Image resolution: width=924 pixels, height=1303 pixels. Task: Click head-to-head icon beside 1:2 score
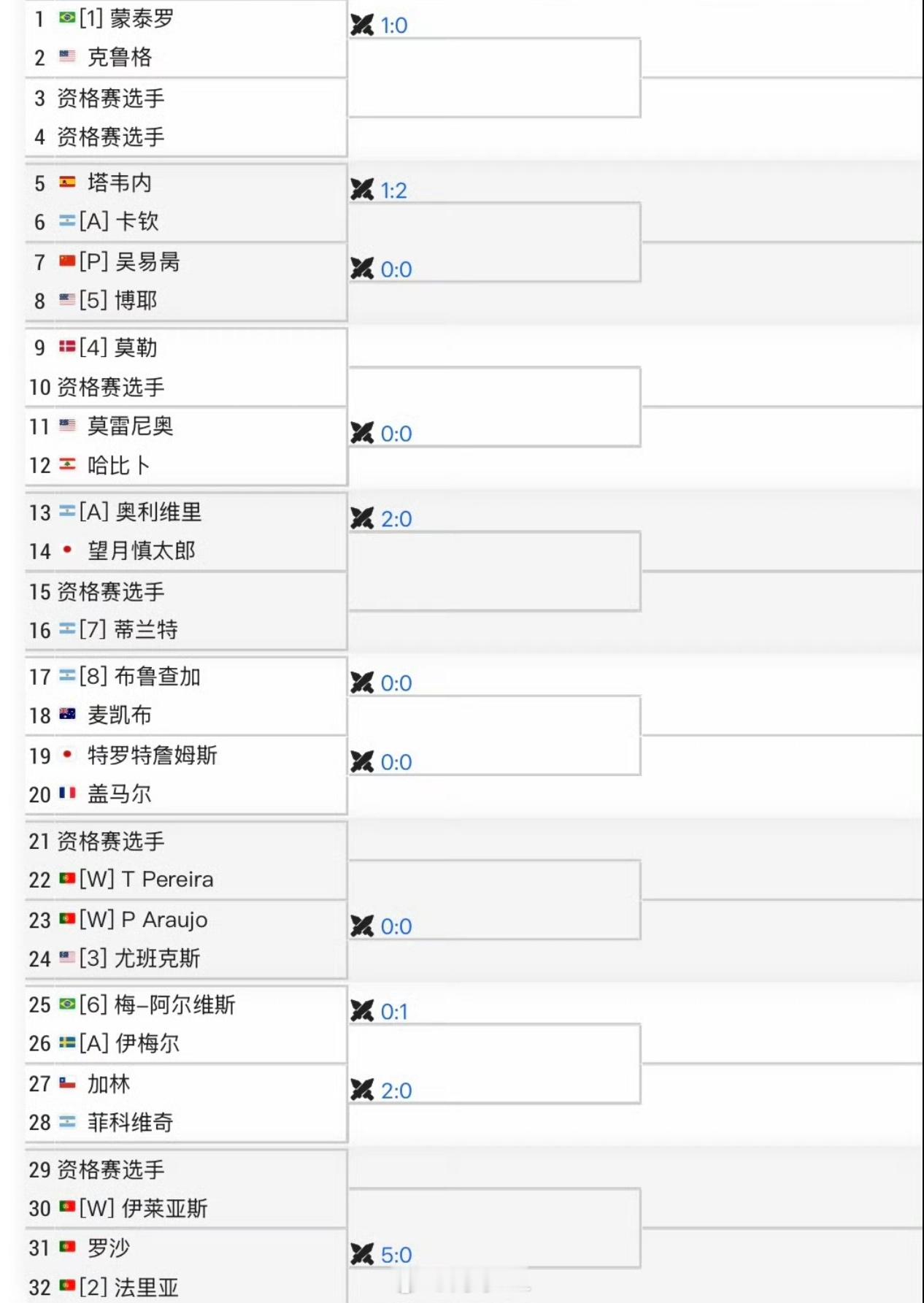362,191
